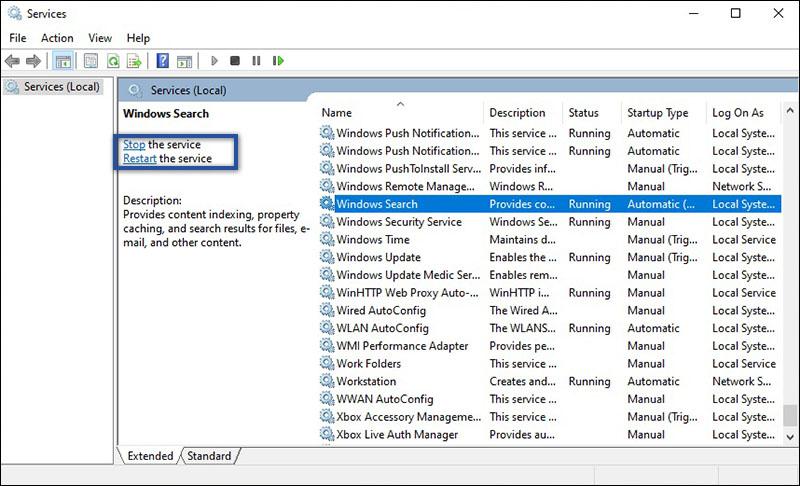Select the WLAN AutoConfig service name
The image size is (800, 486).
382,328
